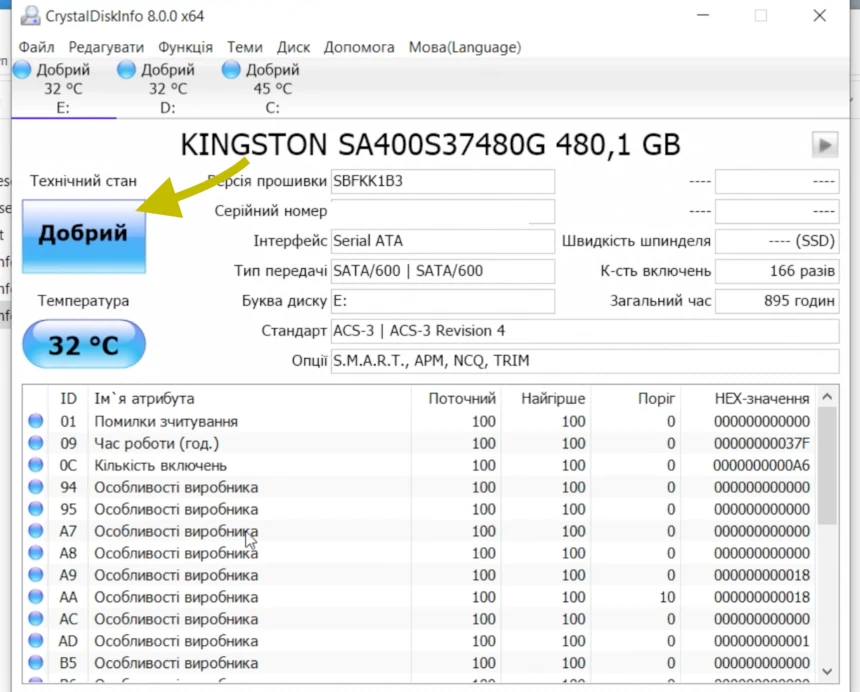
Task: Click the 32 °C temperature button
Action: (84, 344)
